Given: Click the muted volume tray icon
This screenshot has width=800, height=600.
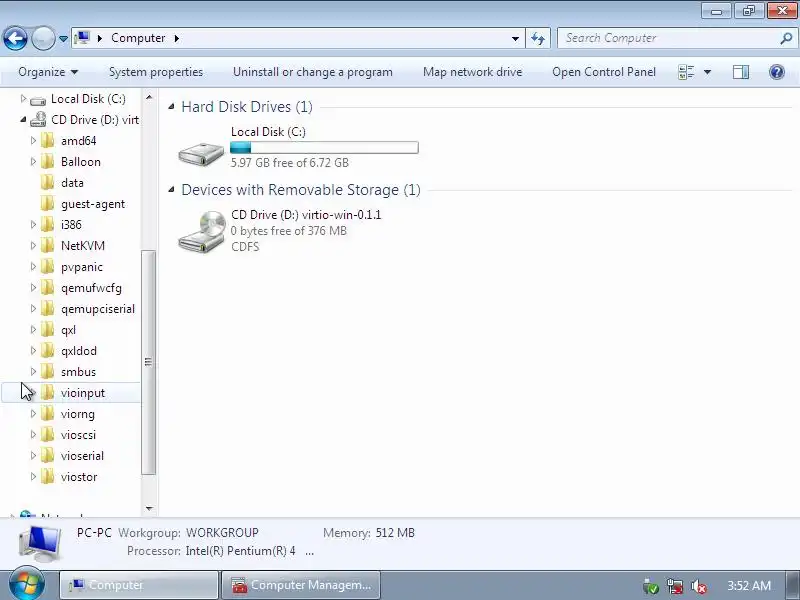Looking at the screenshot, I should (x=698, y=586).
